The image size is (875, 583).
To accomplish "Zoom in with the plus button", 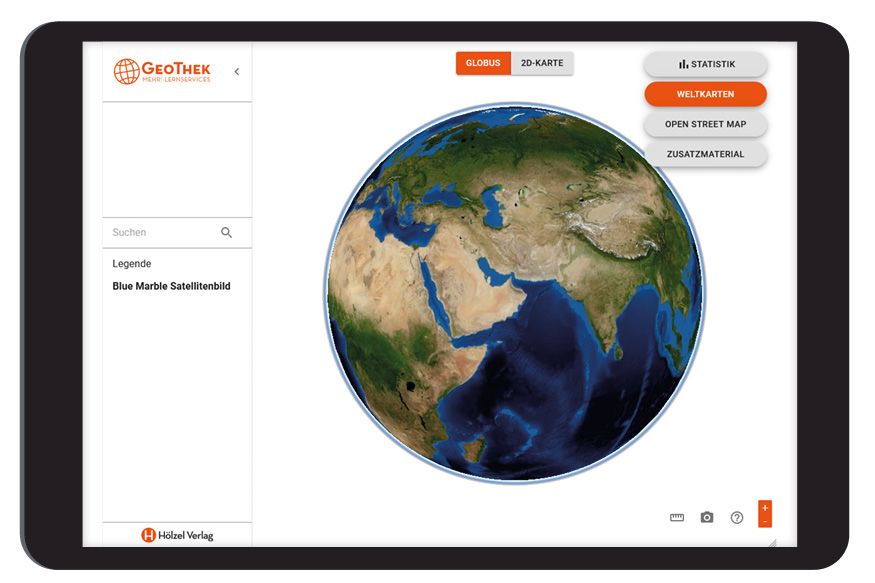I will [x=765, y=507].
